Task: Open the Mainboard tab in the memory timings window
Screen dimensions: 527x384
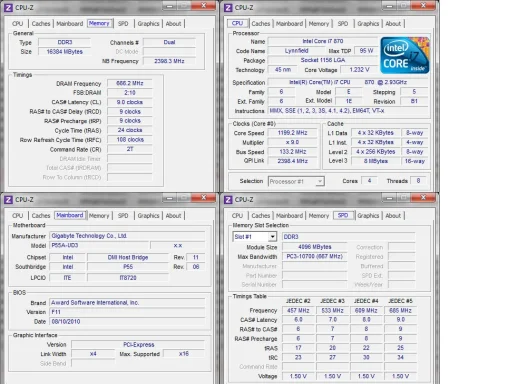Action: [x=70, y=24]
